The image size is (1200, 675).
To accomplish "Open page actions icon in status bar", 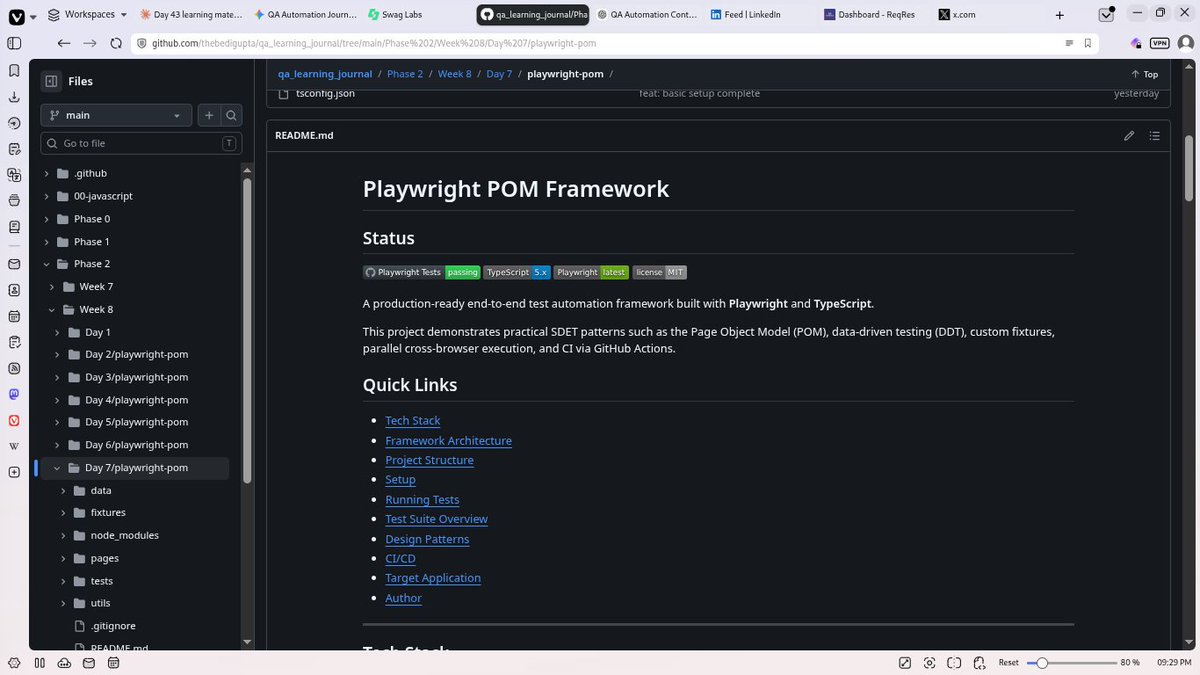I will [x=980, y=662].
